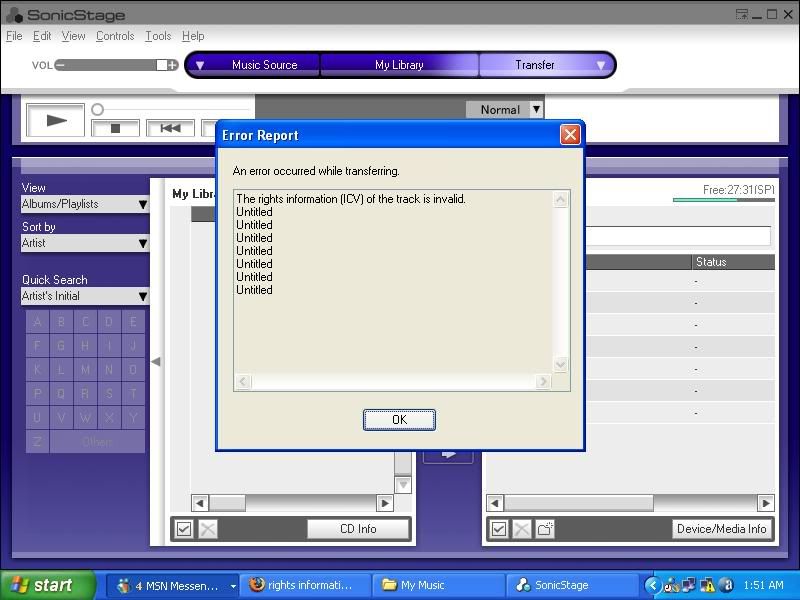Viewport: 800px width, 600px height.
Task: Click the rights information ICV error line
Action: [x=351, y=199]
